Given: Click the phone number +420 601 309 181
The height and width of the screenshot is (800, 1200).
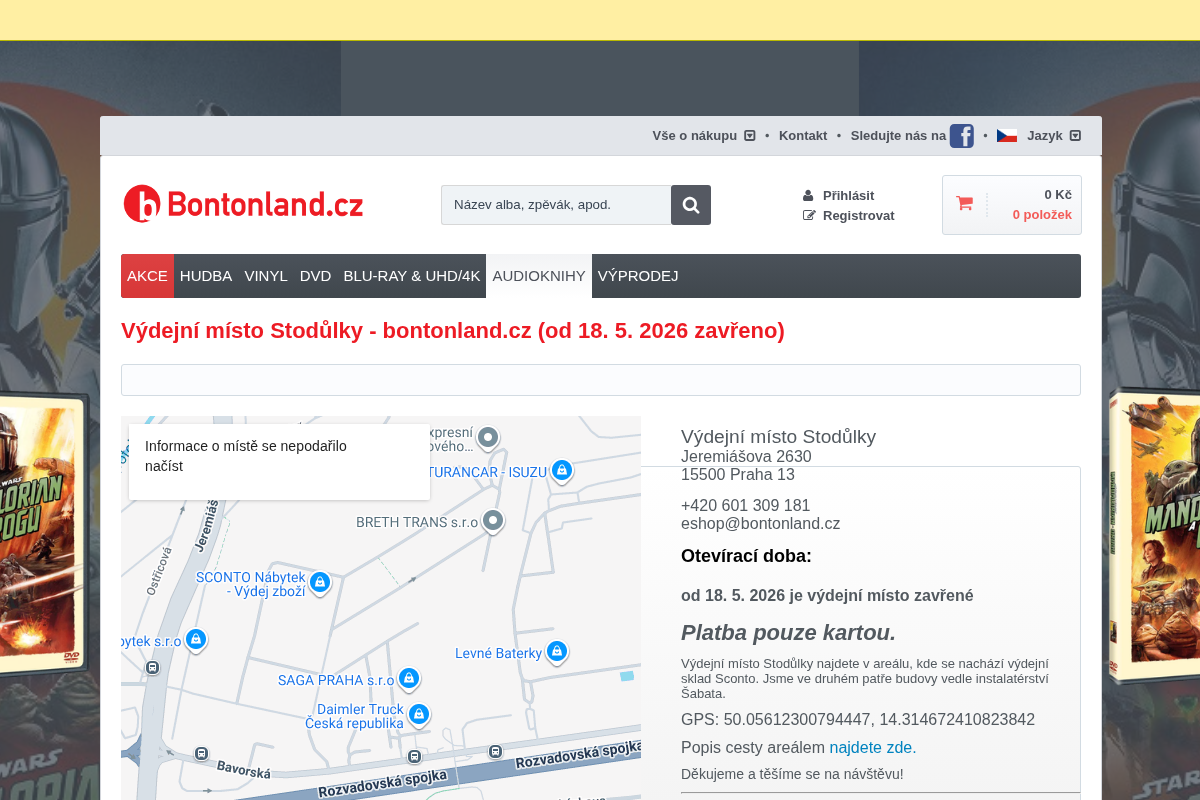Looking at the screenshot, I should [745, 506].
